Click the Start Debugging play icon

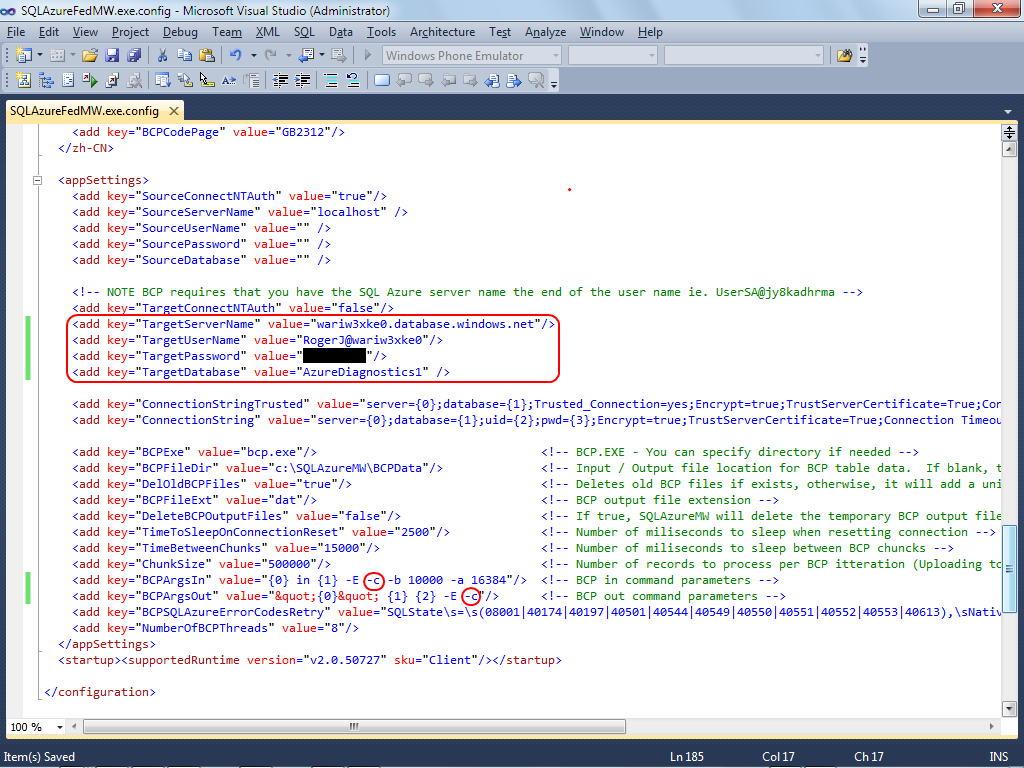[x=368, y=56]
